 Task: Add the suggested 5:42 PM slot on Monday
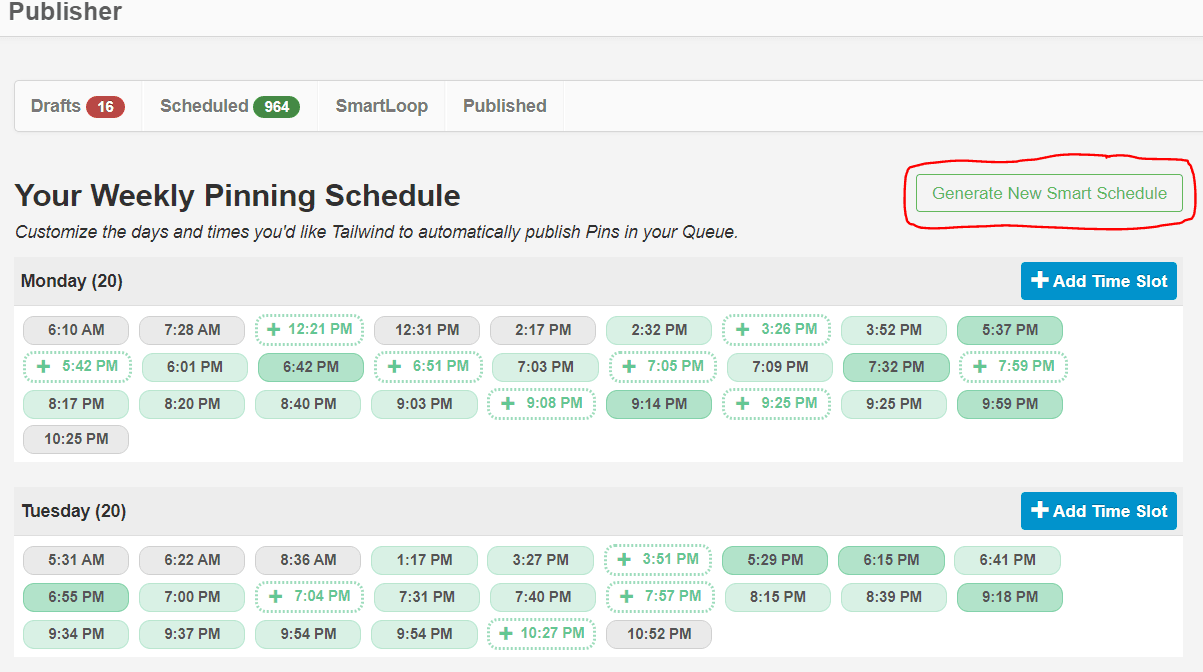(77, 367)
